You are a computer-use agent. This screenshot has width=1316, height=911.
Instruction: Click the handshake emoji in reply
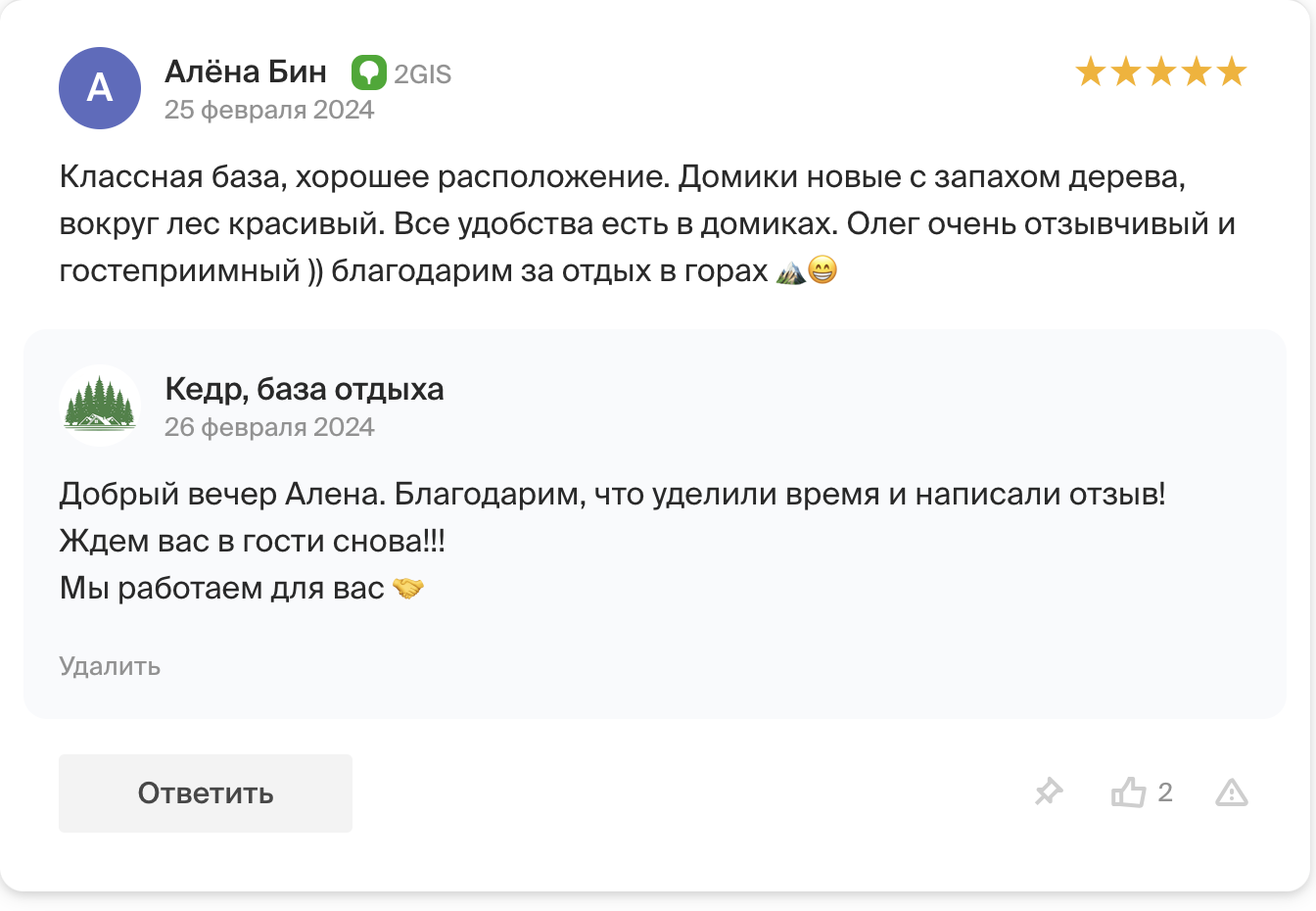[408, 588]
